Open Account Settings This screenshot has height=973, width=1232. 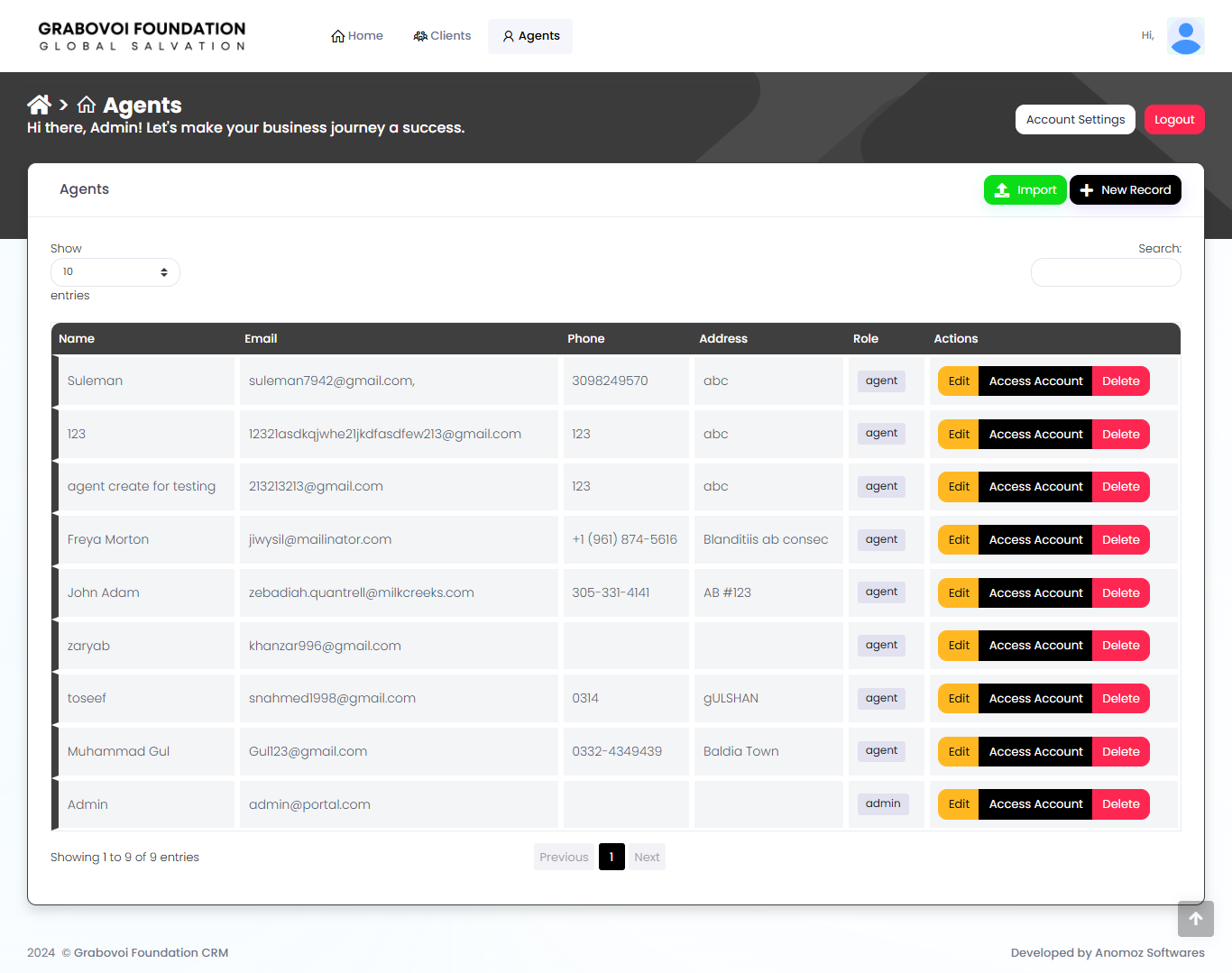1075,119
